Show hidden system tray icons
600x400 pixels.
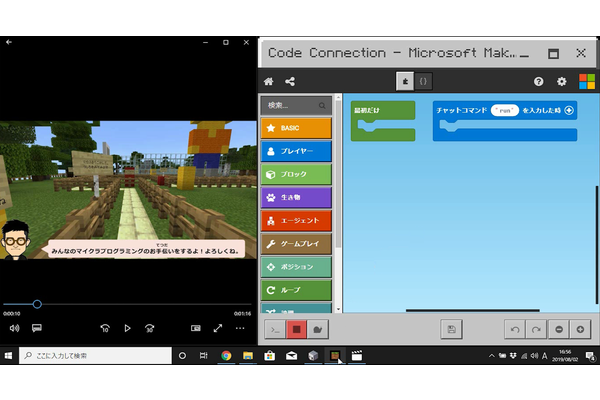(492, 356)
